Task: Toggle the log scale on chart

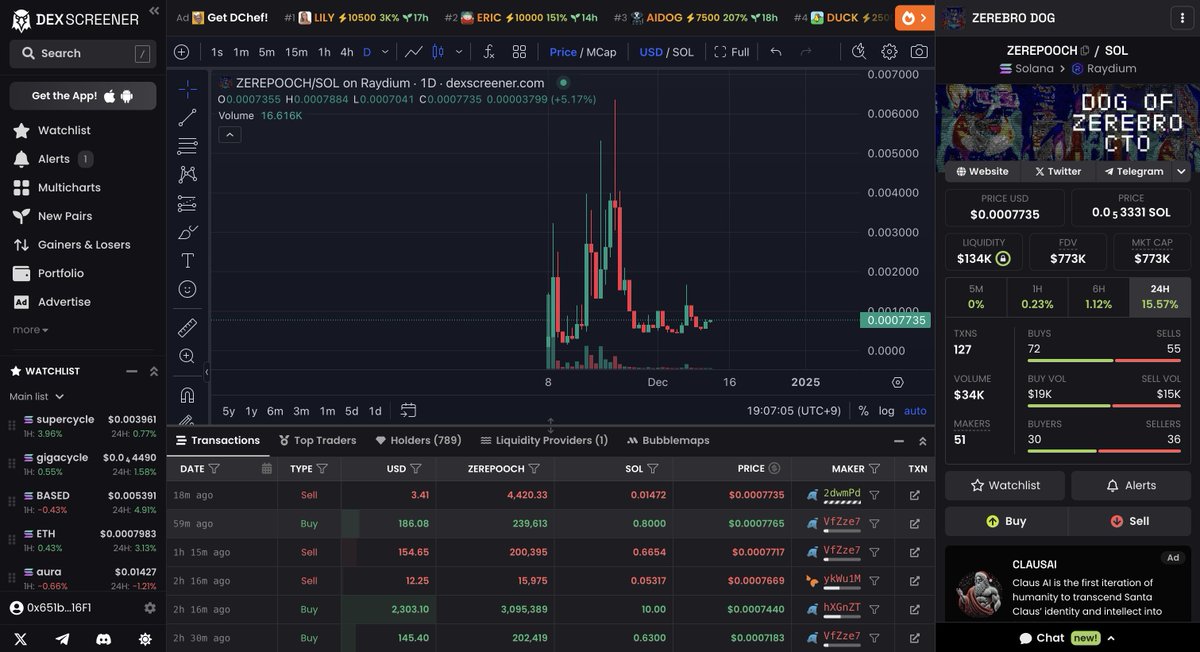Action: click(x=887, y=411)
